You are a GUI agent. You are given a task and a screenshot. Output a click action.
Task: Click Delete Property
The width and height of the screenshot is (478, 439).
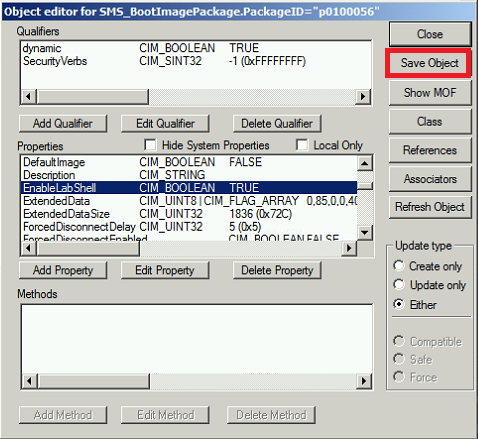pos(277,270)
